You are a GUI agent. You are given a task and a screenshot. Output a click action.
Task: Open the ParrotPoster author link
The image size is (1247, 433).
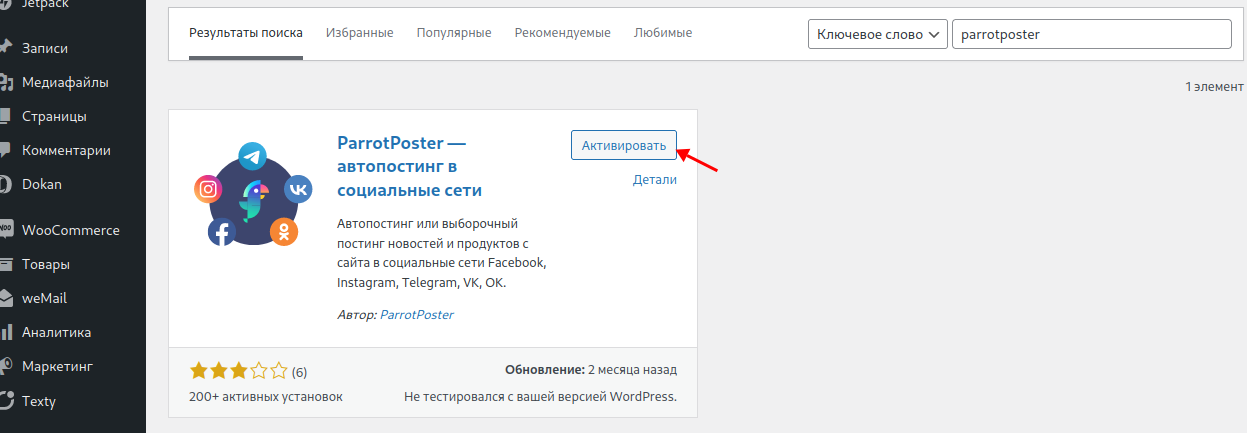pos(417,314)
